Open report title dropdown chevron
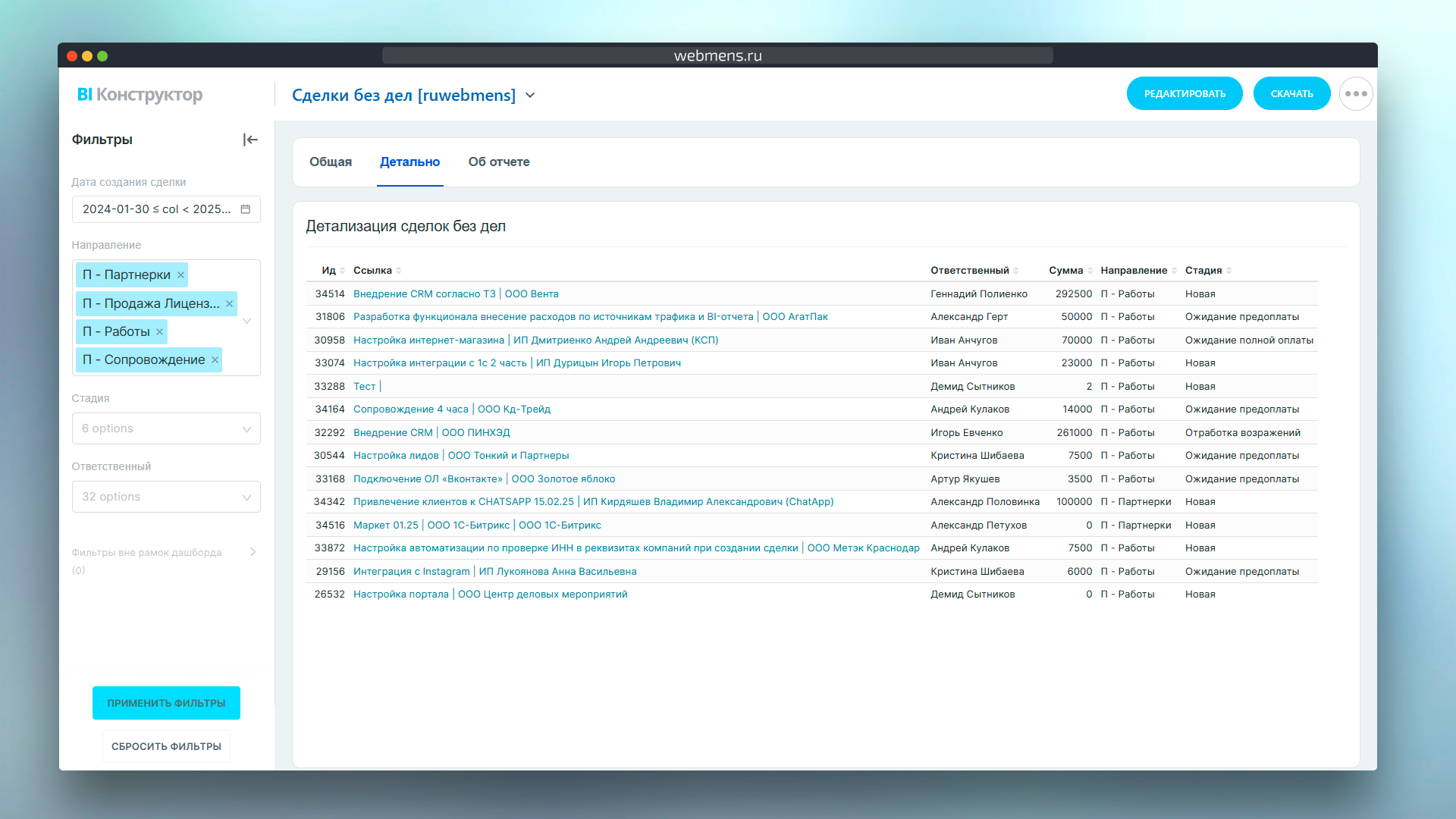This screenshot has height=819, width=1456. click(530, 96)
